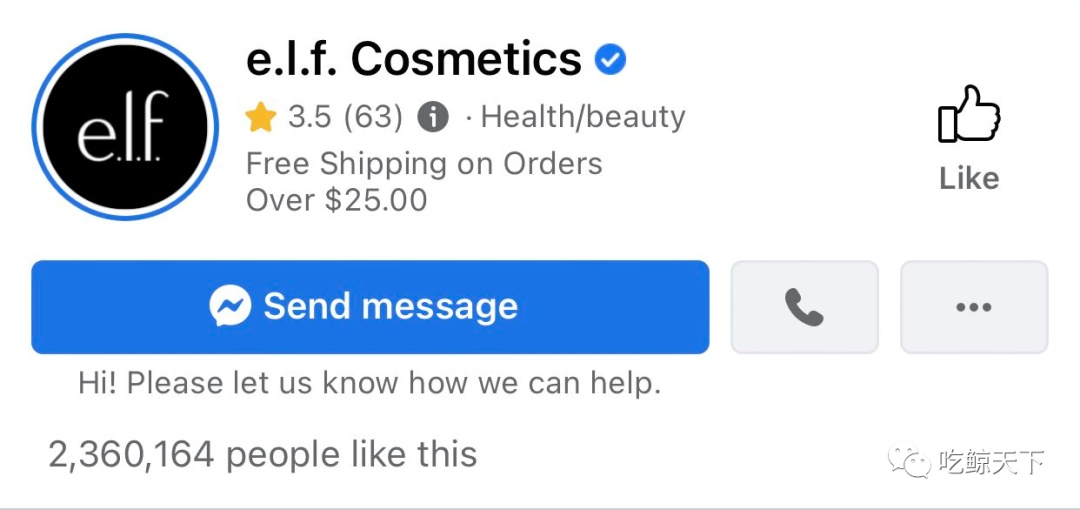Click the rating info icon
The height and width of the screenshot is (510, 1080).
coord(432,118)
